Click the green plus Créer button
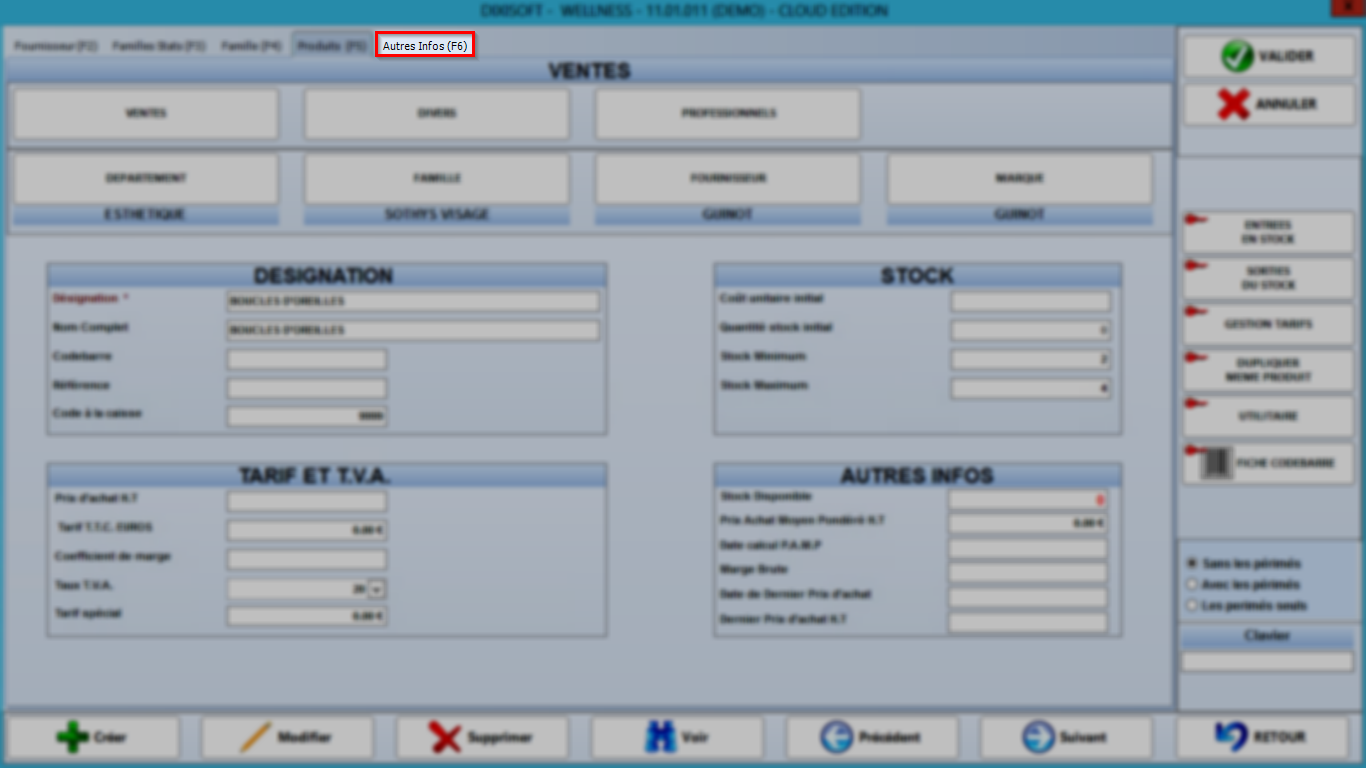Screen dimensions: 1366x768 (93, 737)
